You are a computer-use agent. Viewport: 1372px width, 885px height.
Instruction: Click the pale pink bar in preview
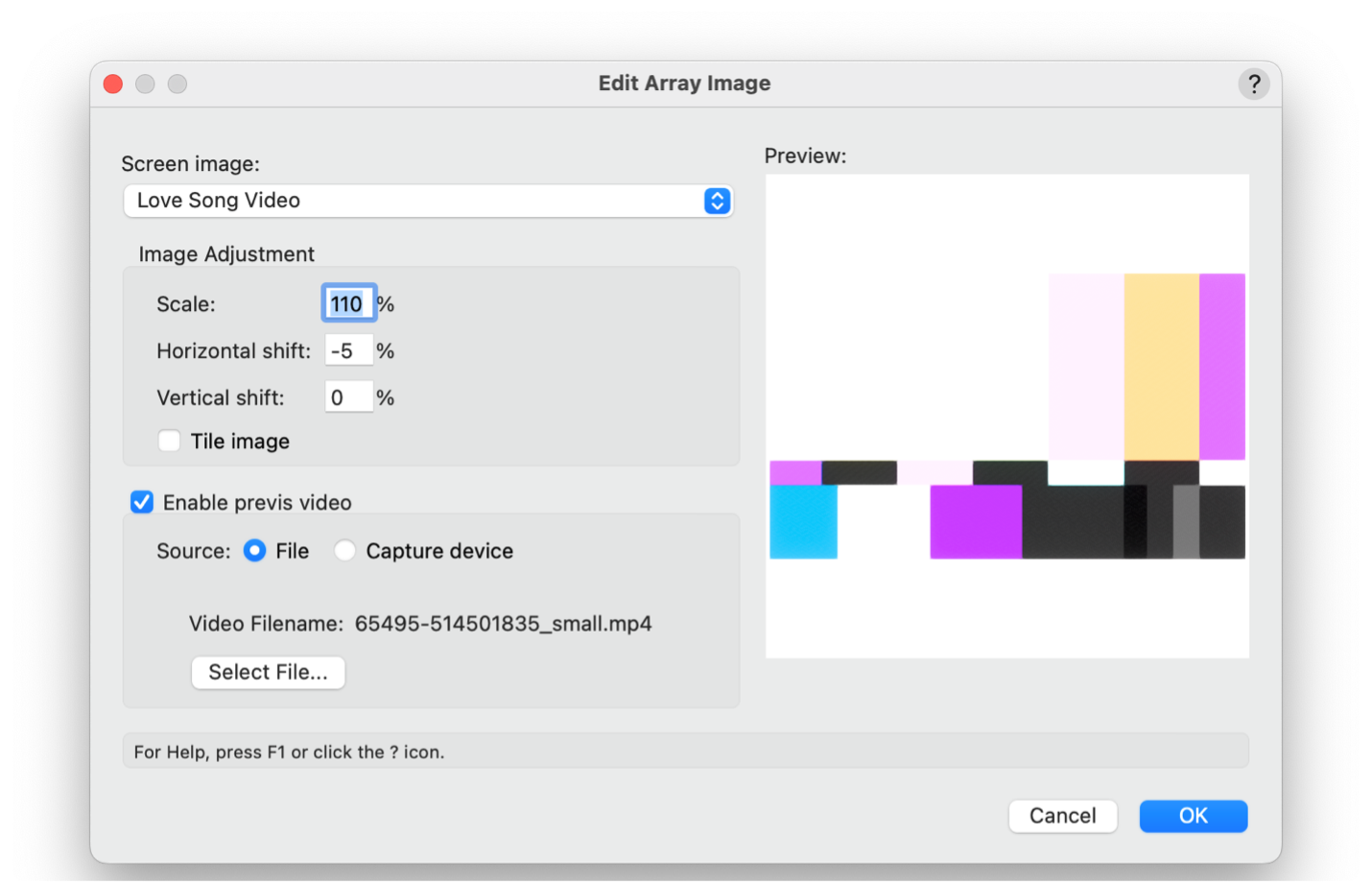[1086, 366]
